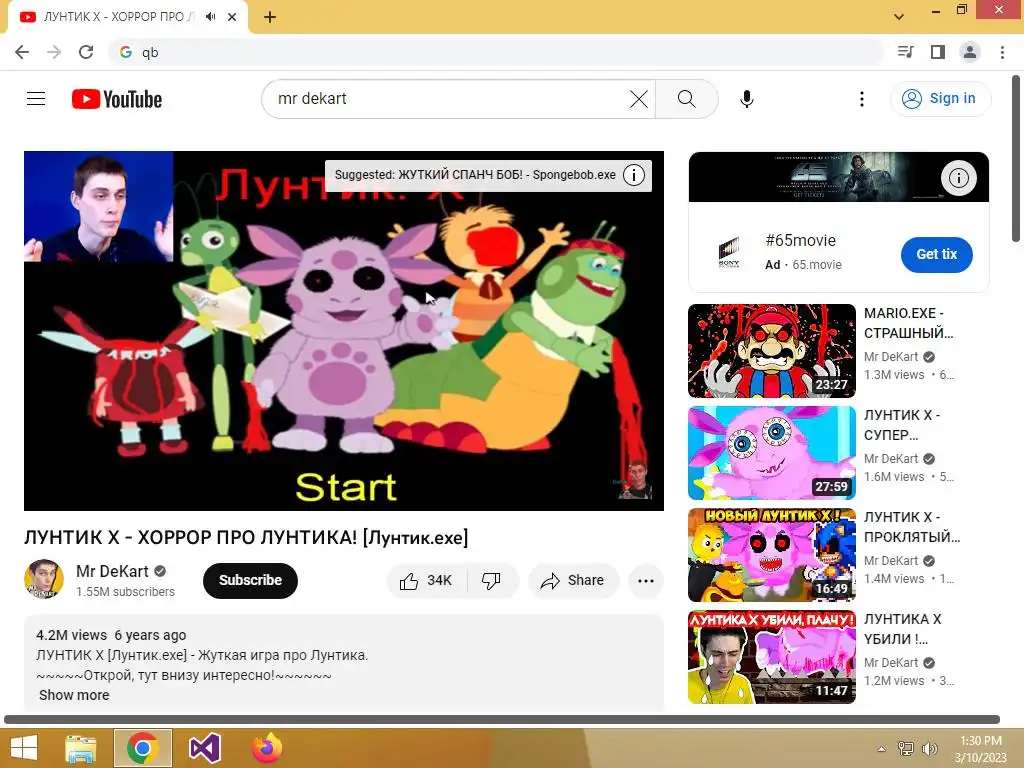Open ЛУНТИК X - СУПЕР video thumbnail
Screen dimensions: 1024x768
pyautogui.click(x=771, y=453)
